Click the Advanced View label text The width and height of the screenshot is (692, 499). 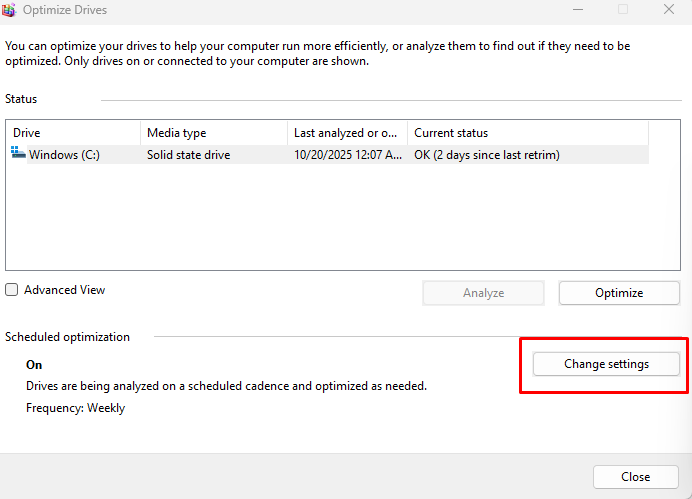pos(64,290)
